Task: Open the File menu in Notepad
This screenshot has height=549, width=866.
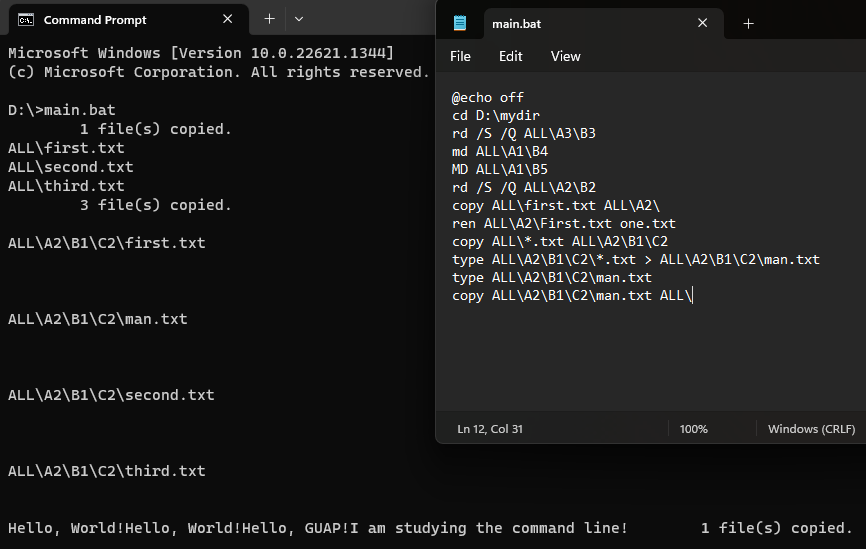Action: click(460, 56)
